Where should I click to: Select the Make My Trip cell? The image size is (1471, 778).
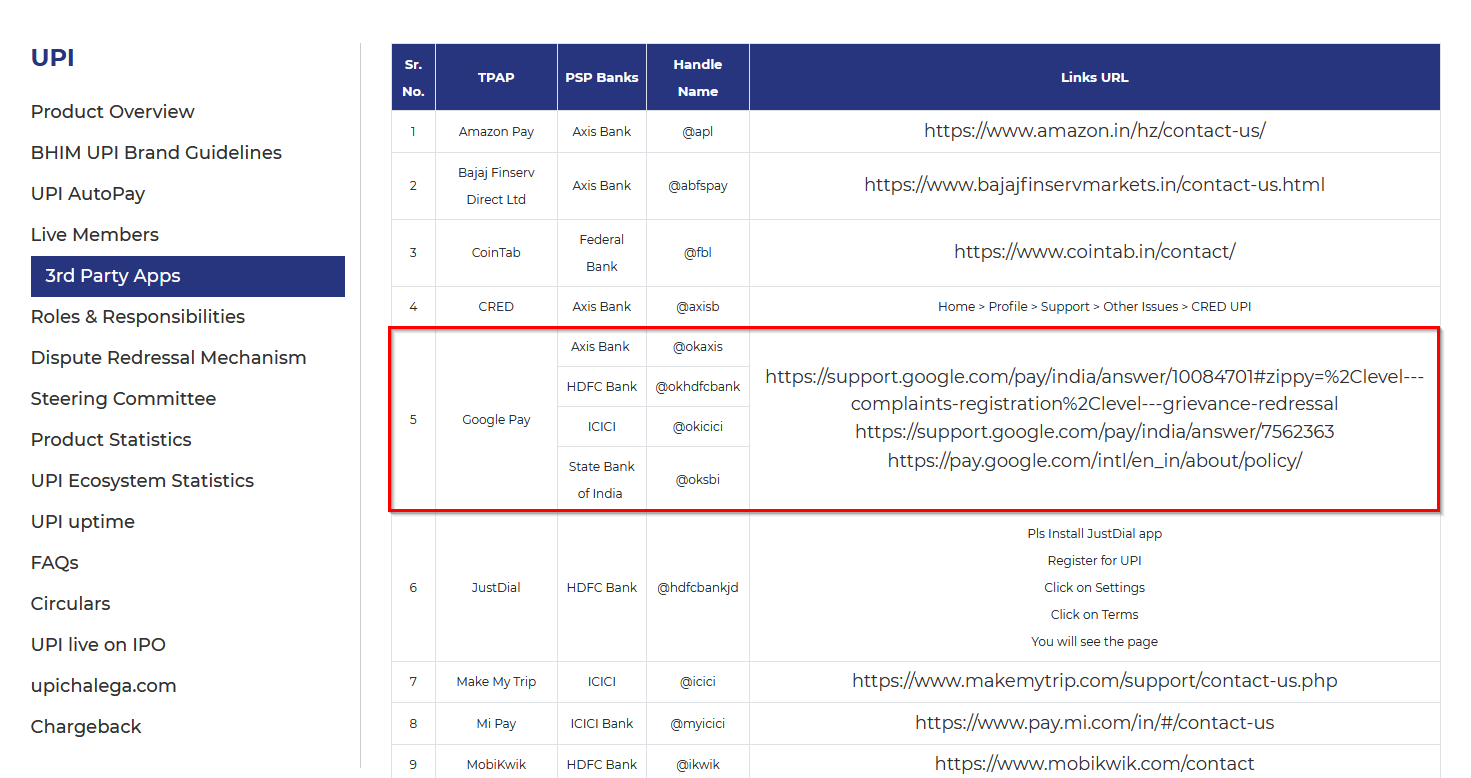496,682
